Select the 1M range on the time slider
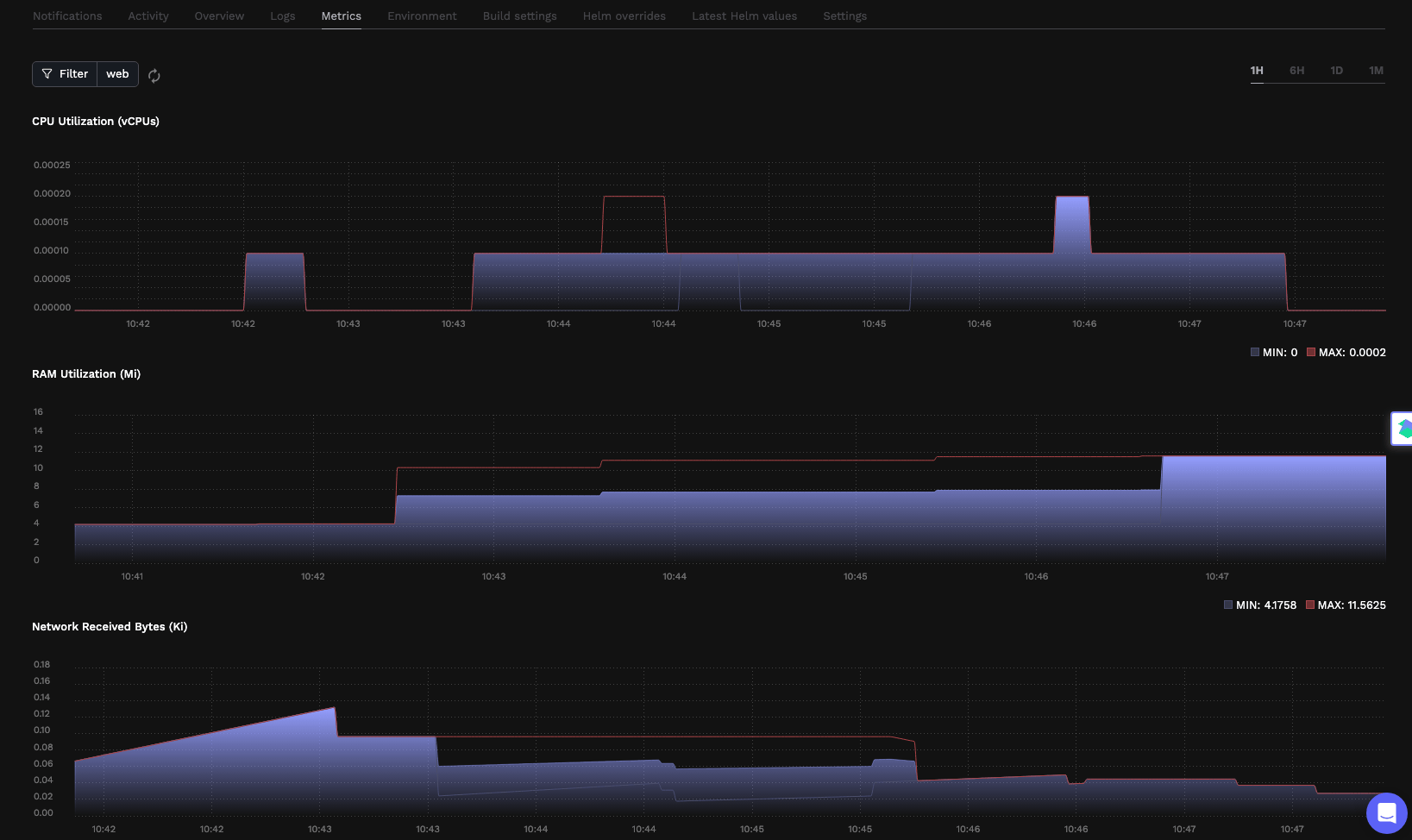This screenshot has height=840, width=1412. tap(1376, 70)
